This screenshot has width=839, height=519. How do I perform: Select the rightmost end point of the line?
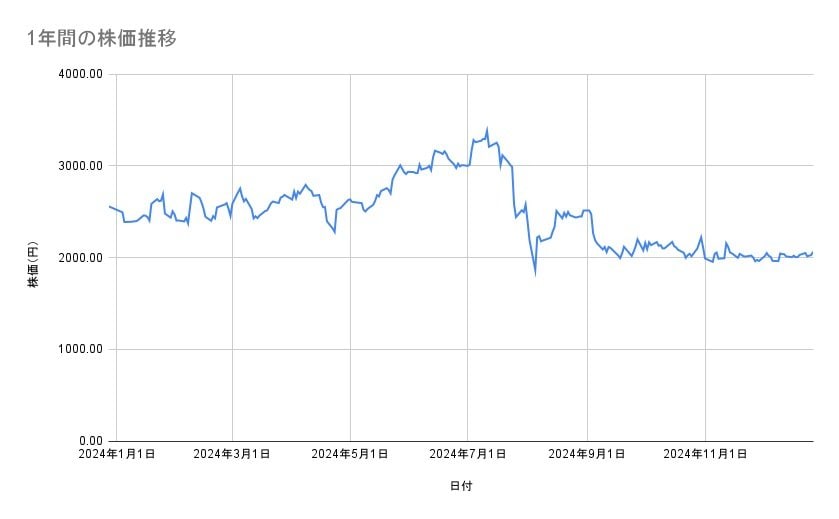[812, 252]
